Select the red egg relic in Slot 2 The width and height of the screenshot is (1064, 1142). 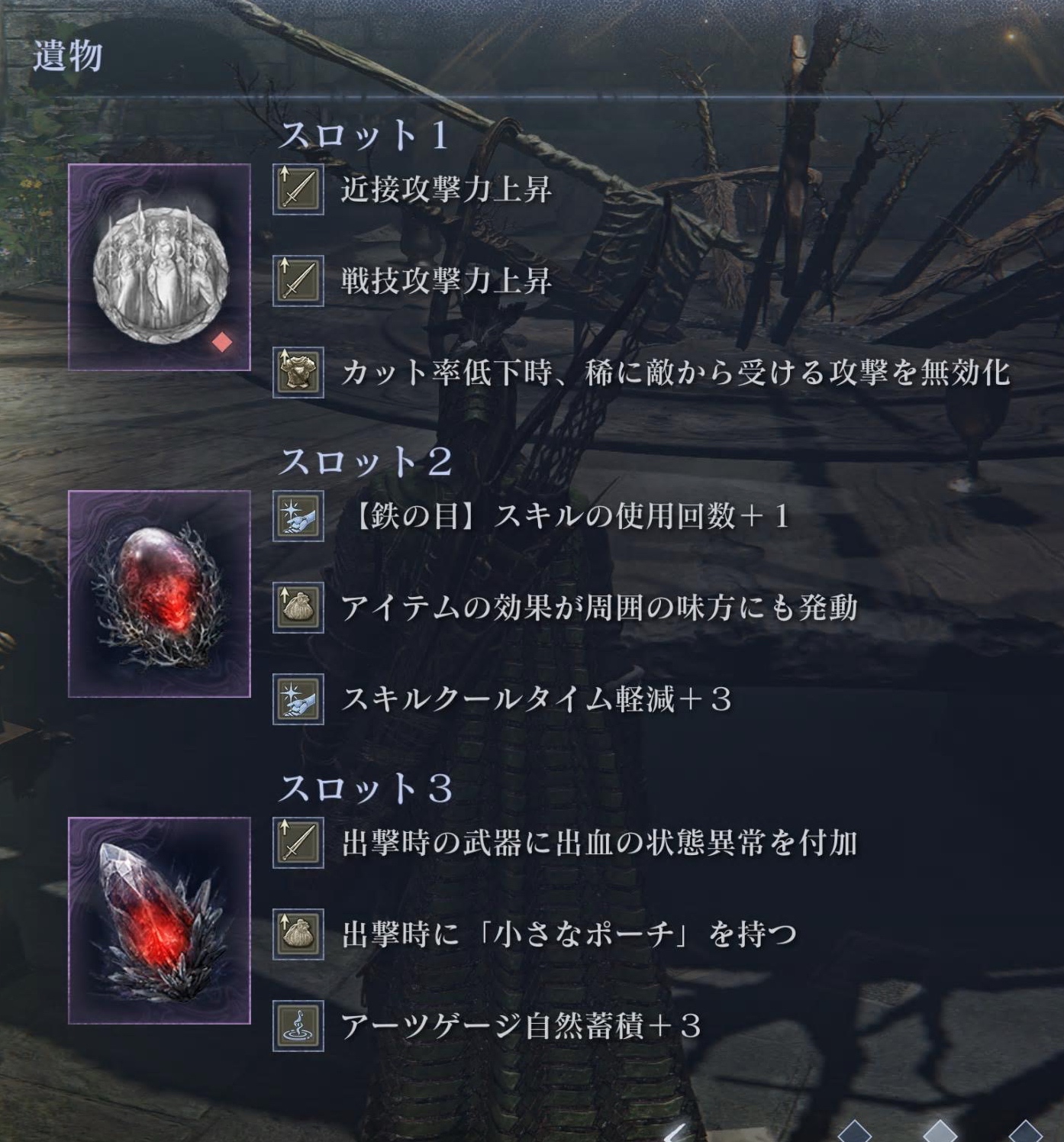click(160, 594)
